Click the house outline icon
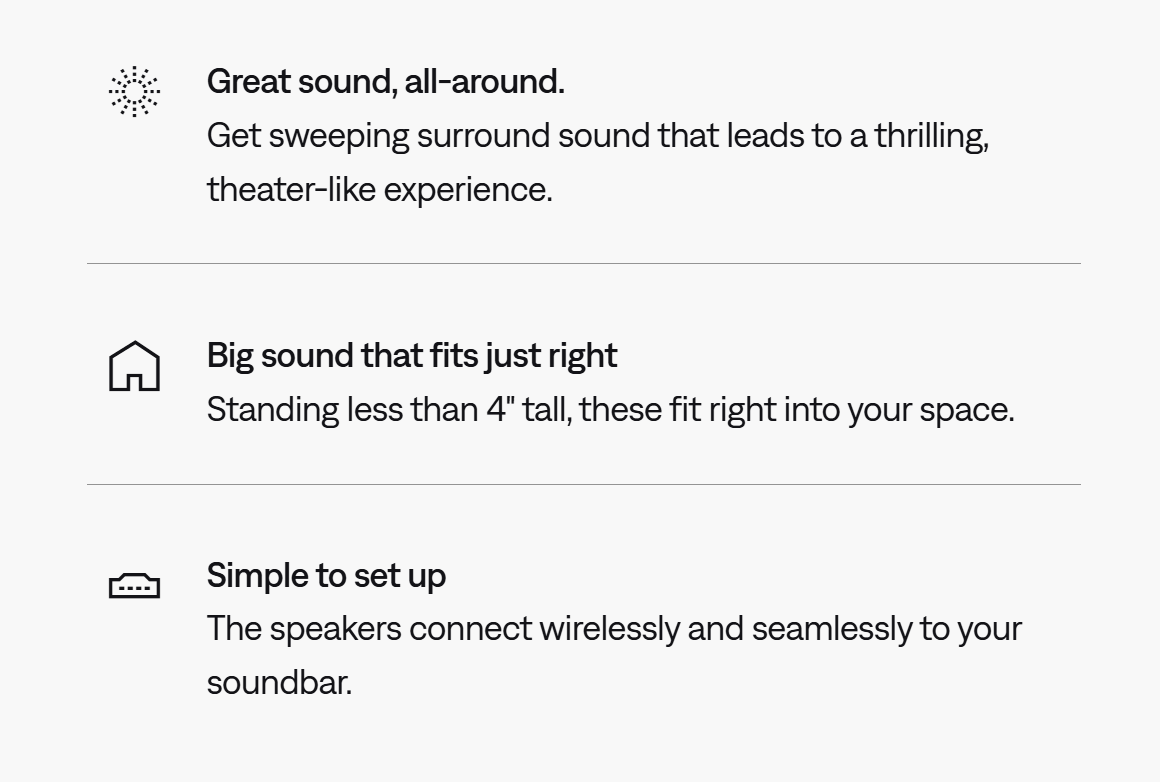Image resolution: width=1160 pixels, height=782 pixels. [134, 366]
